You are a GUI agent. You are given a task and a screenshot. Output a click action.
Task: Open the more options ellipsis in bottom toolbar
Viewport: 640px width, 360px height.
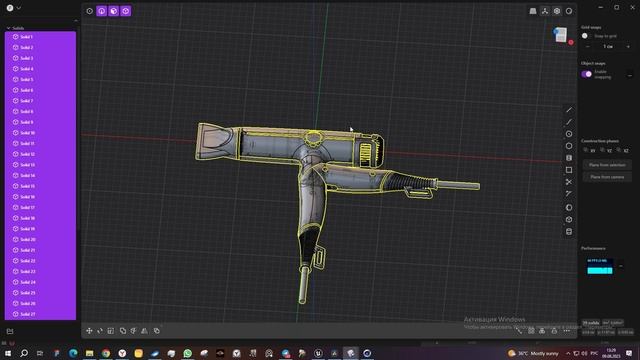567,331
